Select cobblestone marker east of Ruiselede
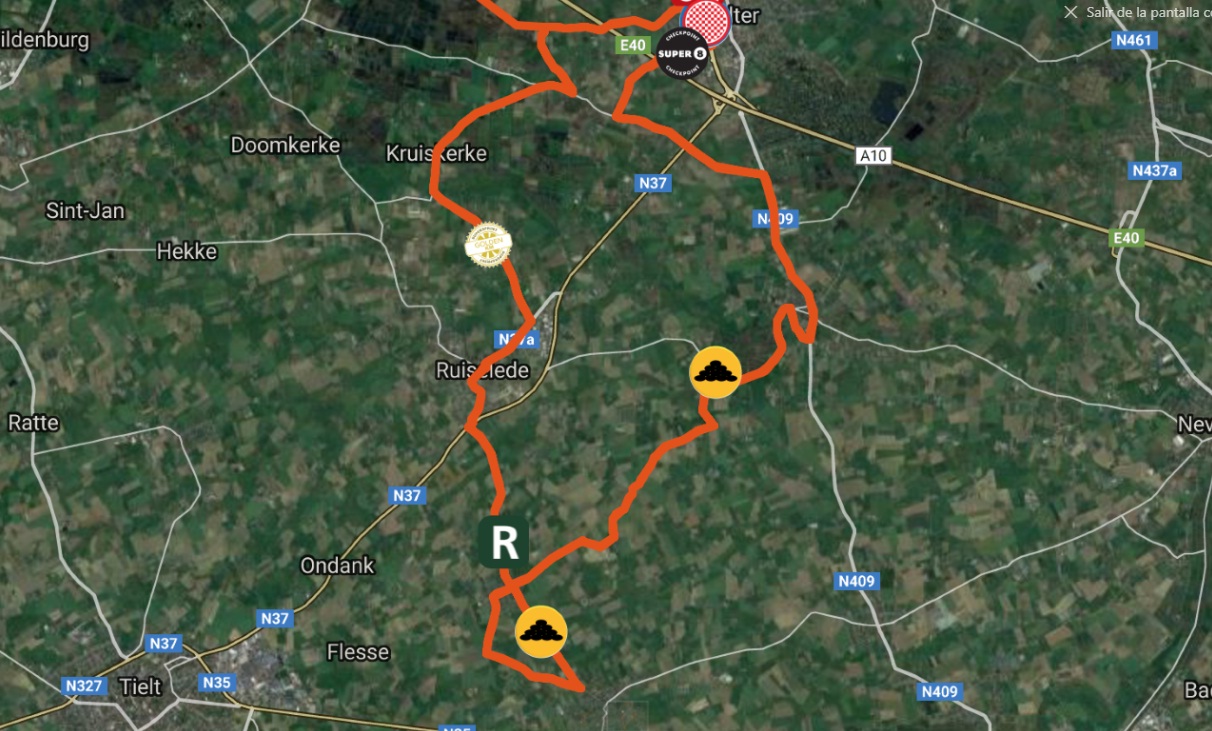The height and width of the screenshot is (731, 1212). 716,372
